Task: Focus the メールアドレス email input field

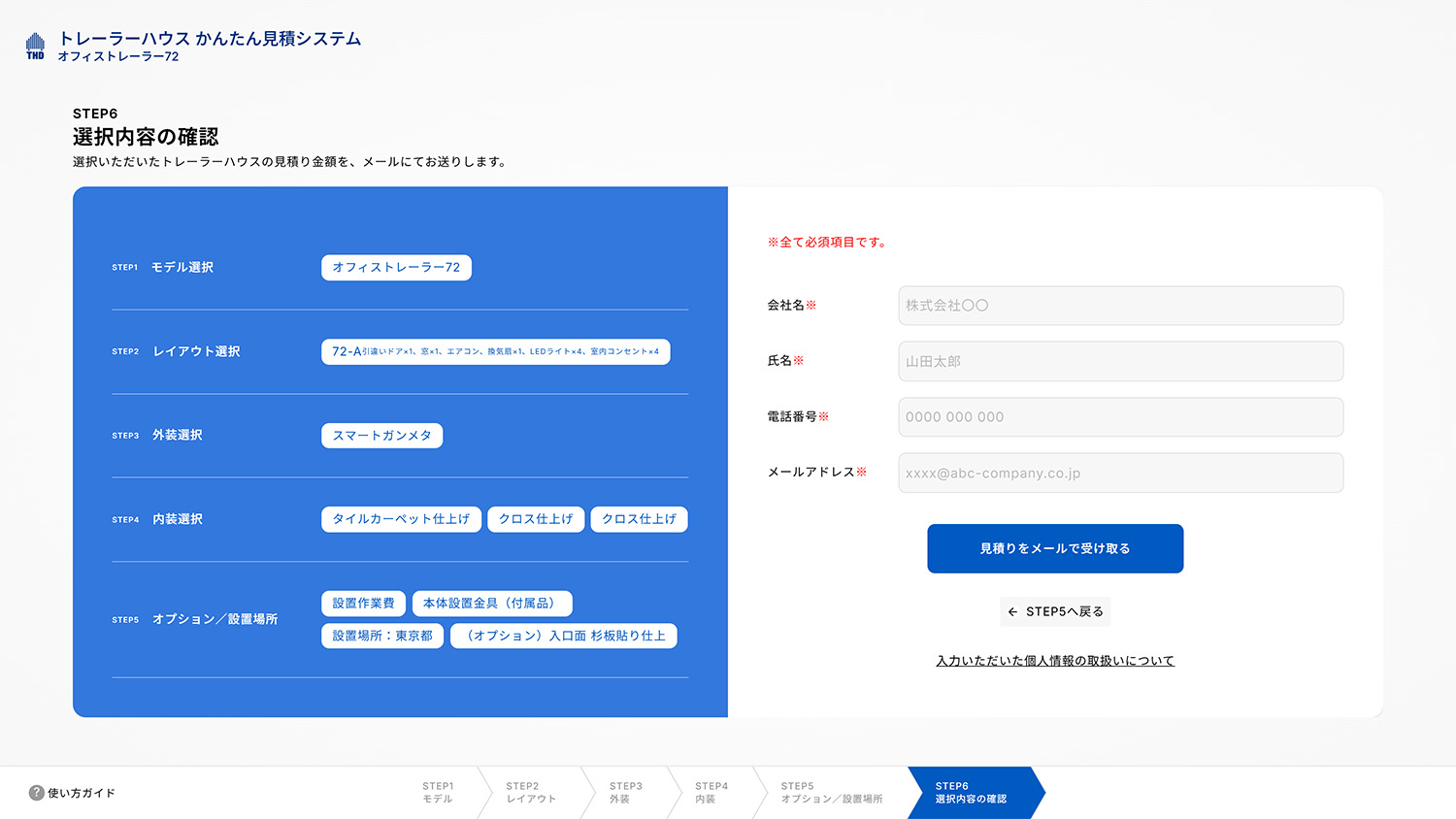Action: (1120, 473)
